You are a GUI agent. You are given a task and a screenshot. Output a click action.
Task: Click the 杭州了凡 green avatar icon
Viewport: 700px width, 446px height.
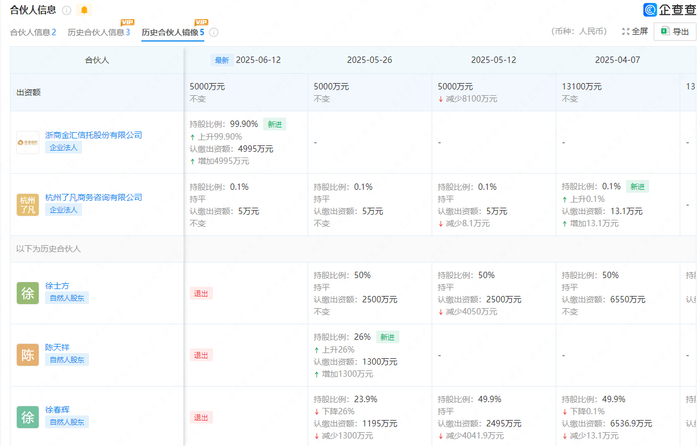27,203
